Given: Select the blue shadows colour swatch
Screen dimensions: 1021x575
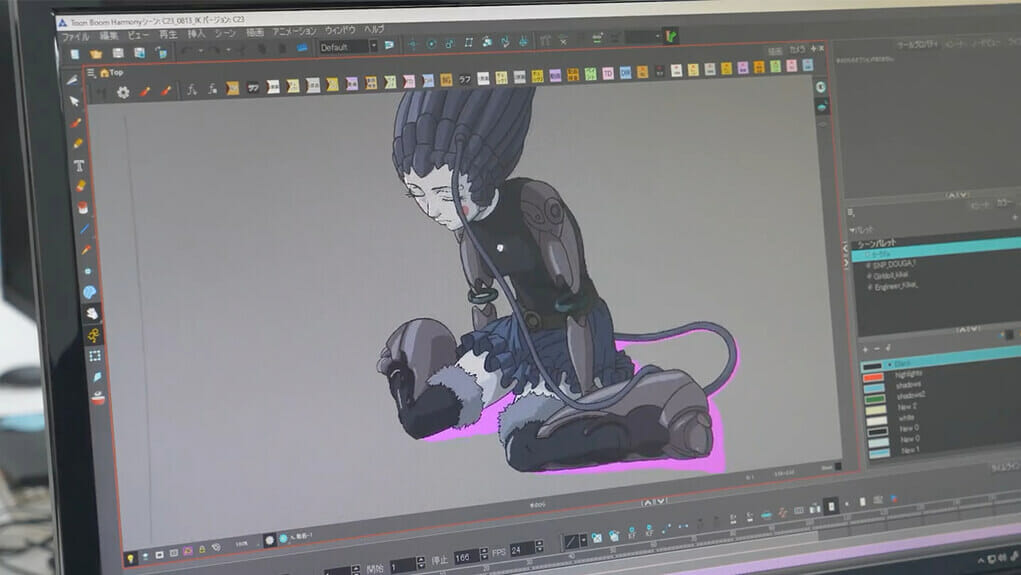Looking at the screenshot, I should click(x=874, y=388).
